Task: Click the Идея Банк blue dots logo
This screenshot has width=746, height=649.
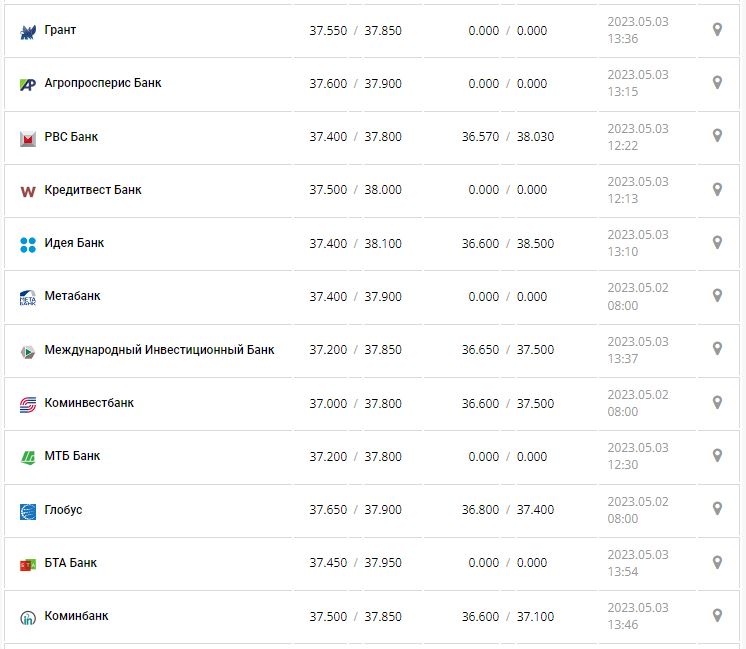Action: [x=28, y=244]
